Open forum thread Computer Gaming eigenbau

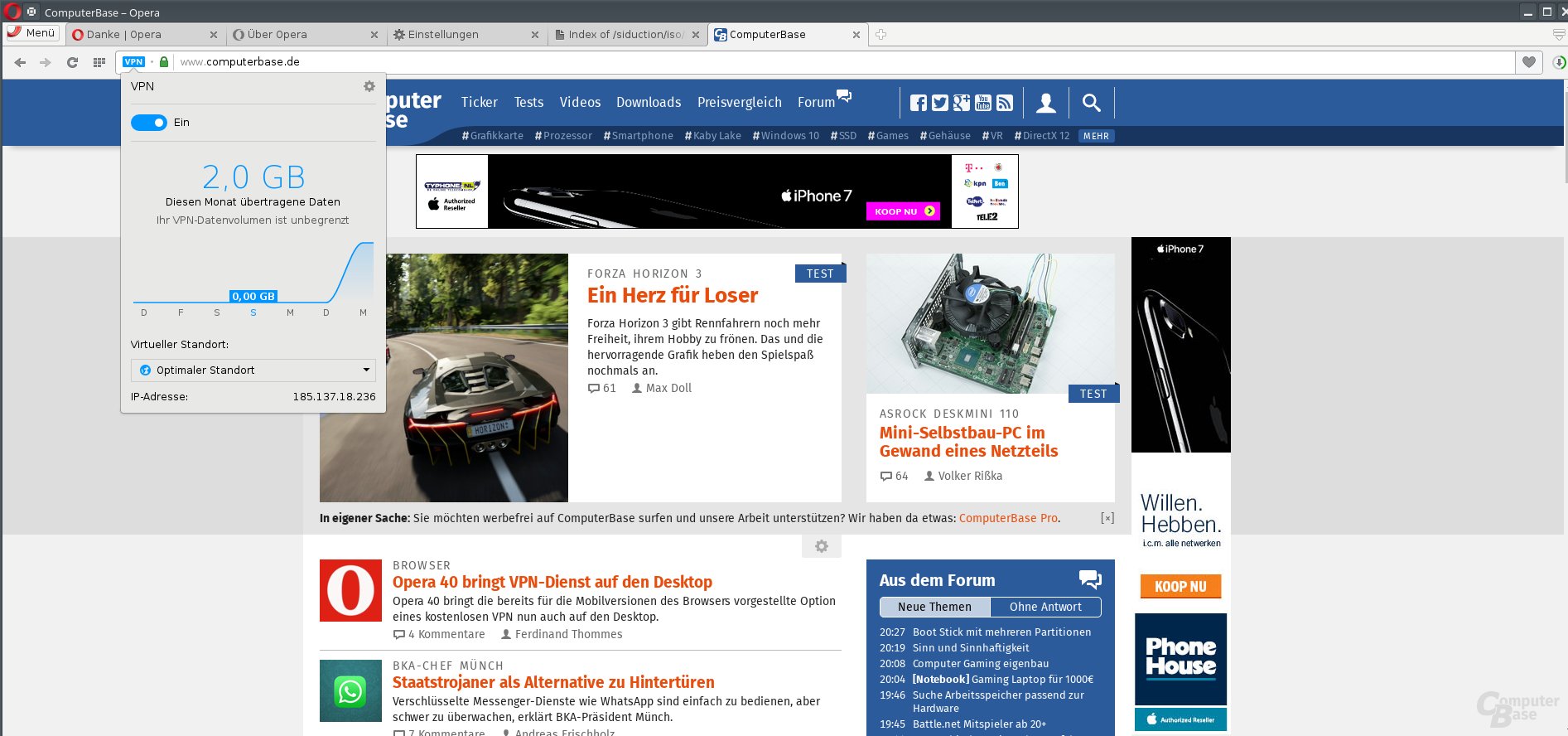coord(981,664)
